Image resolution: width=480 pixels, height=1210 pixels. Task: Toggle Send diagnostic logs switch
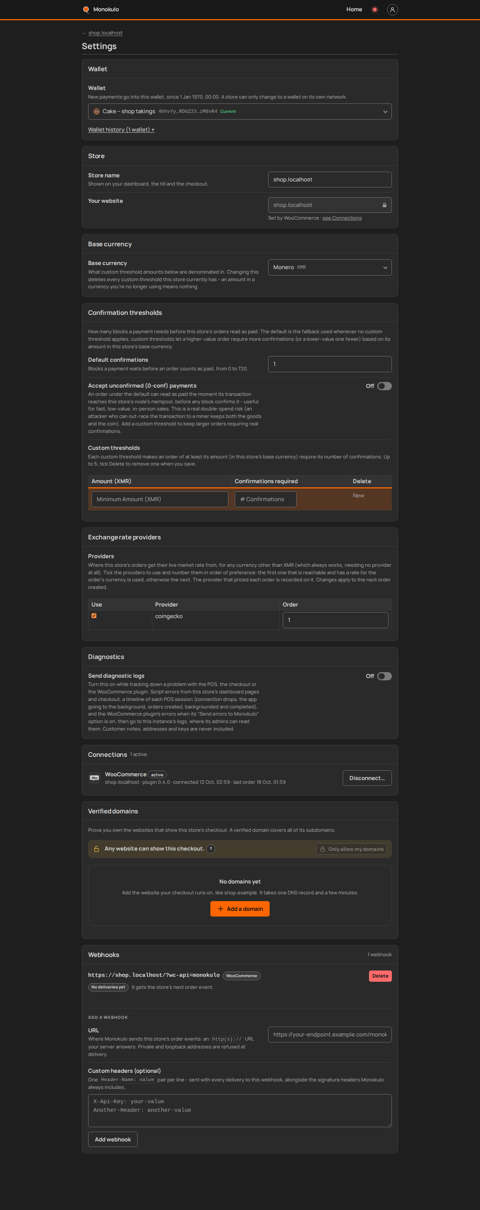(x=384, y=676)
